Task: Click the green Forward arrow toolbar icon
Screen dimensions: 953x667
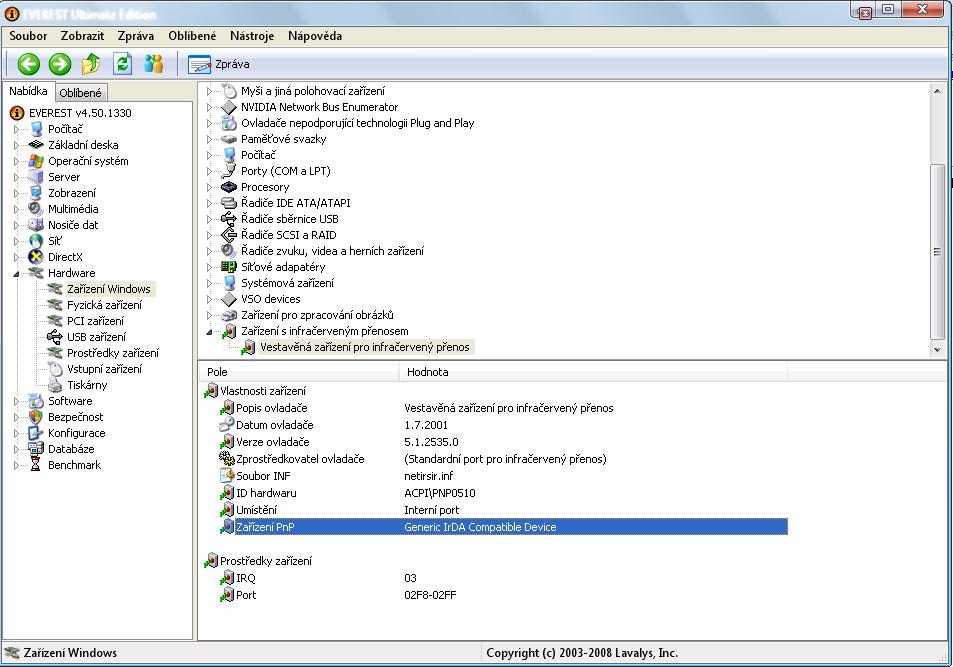Action: [60, 64]
